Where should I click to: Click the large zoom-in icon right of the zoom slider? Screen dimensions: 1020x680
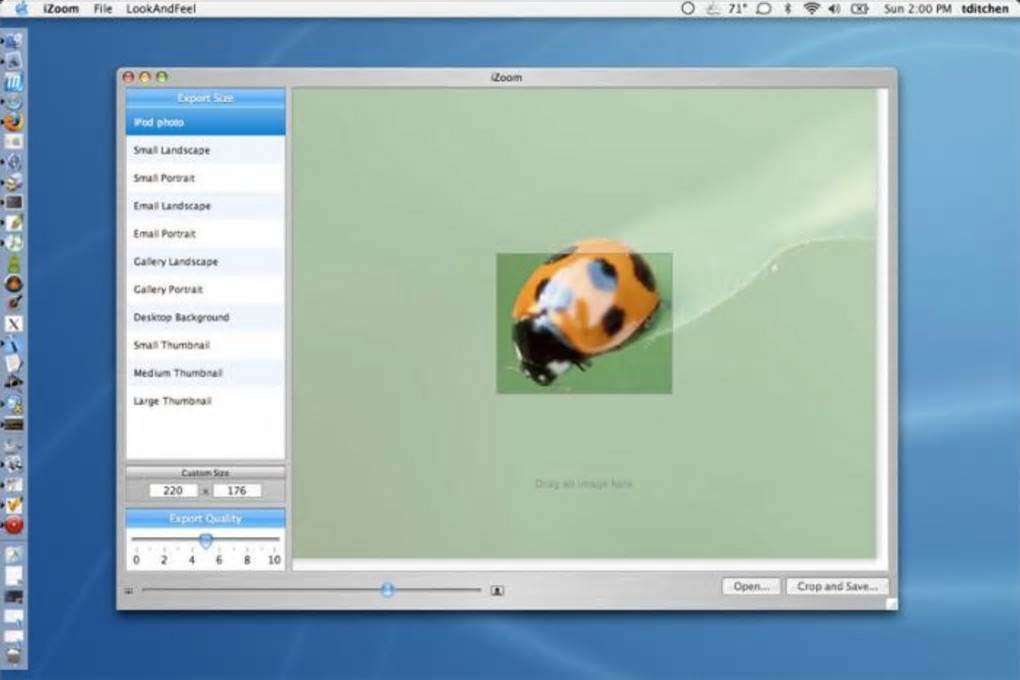[497, 590]
